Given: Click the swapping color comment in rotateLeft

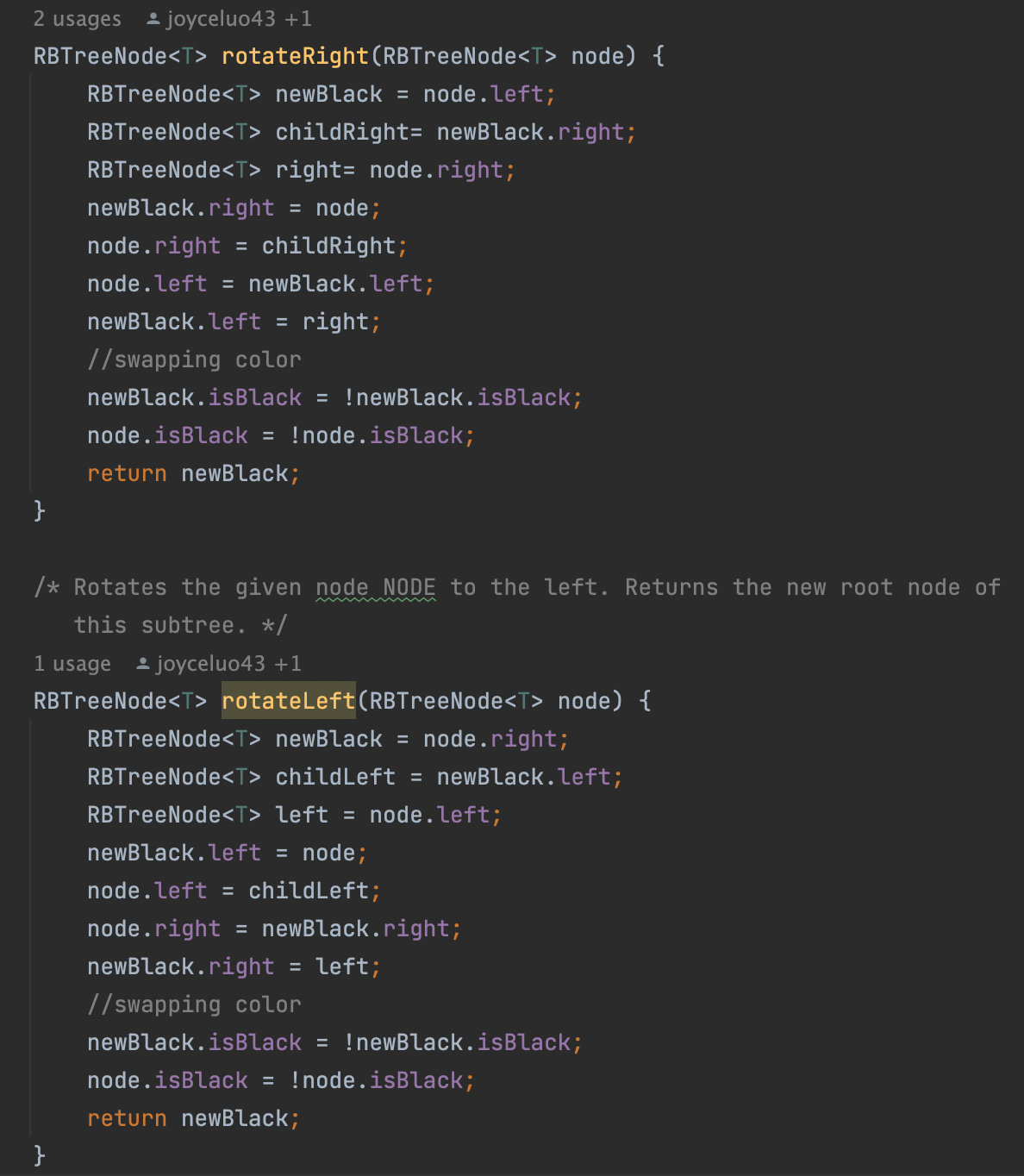Looking at the screenshot, I should [194, 1005].
